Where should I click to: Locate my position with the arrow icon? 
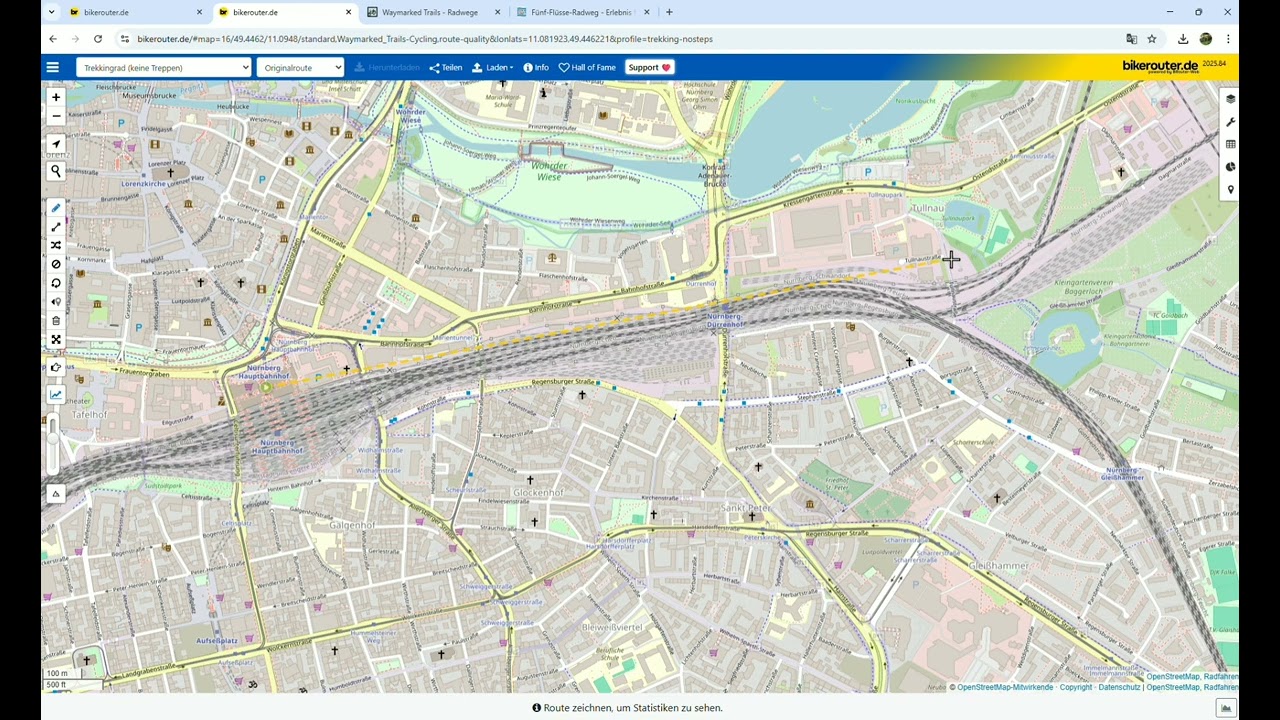pos(56,144)
